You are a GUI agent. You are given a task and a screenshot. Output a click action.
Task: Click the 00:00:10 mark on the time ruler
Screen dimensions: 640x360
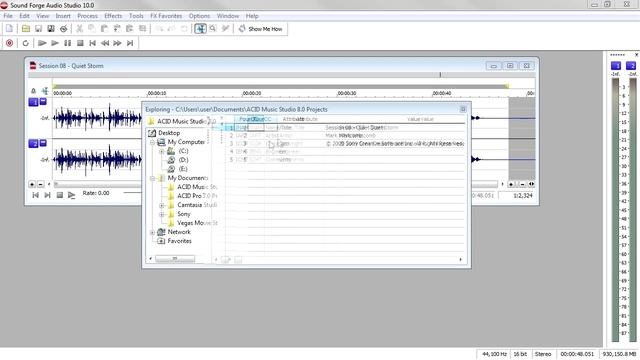coord(157,93)
